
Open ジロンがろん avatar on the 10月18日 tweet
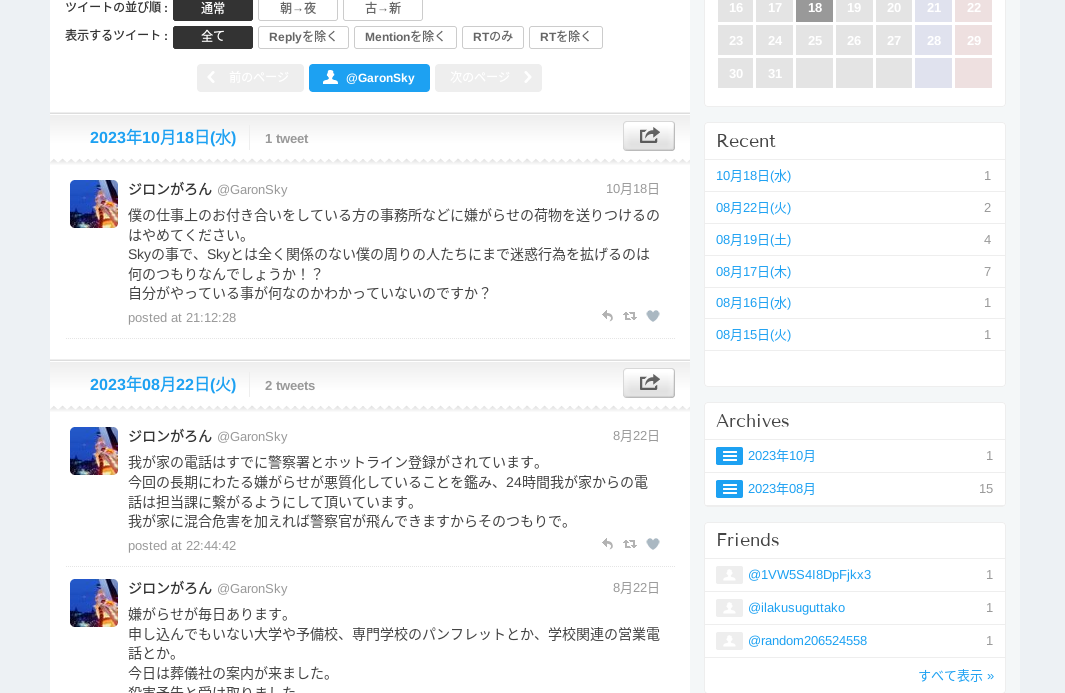94,204
